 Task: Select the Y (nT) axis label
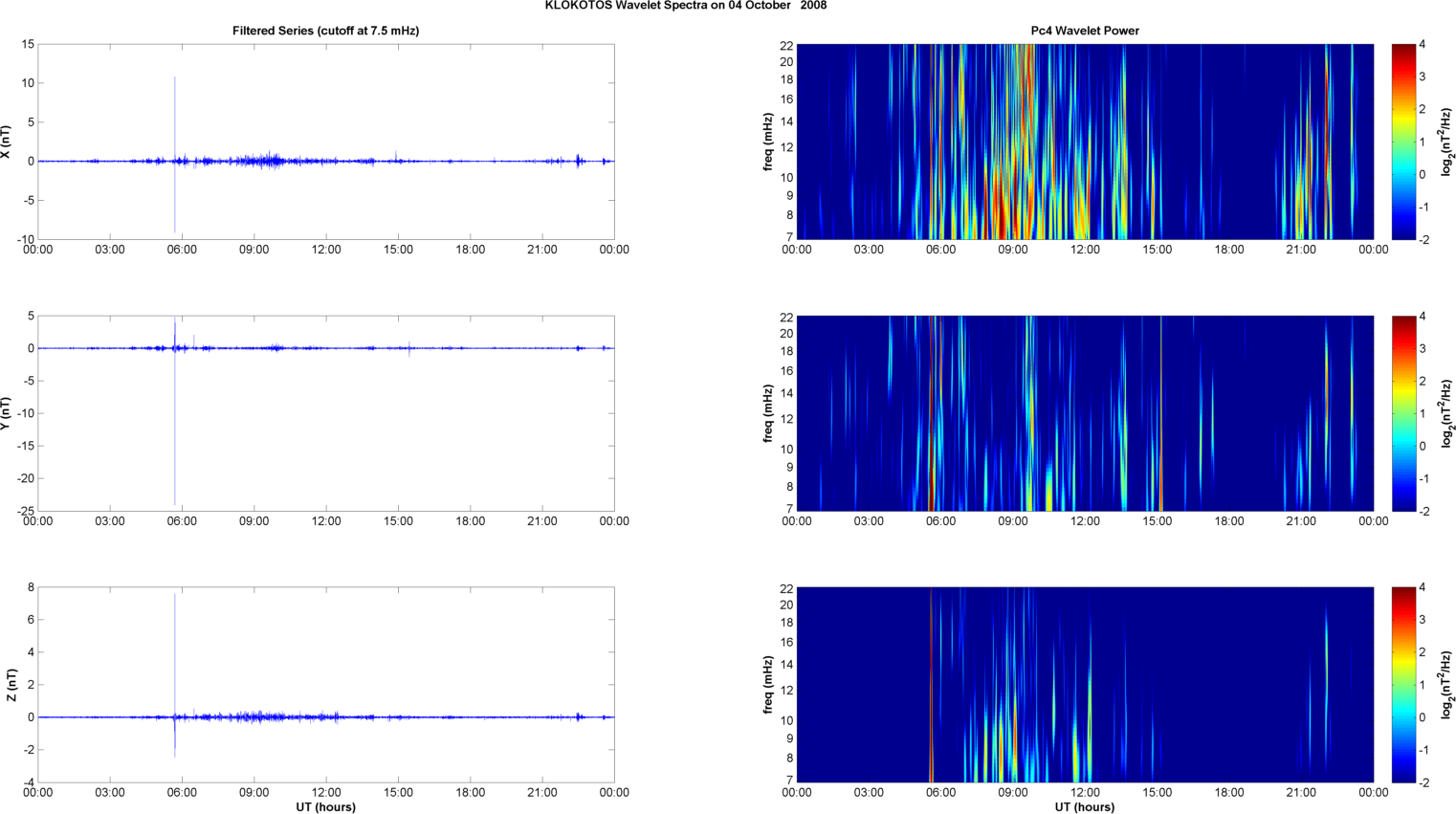coord(6,413)
